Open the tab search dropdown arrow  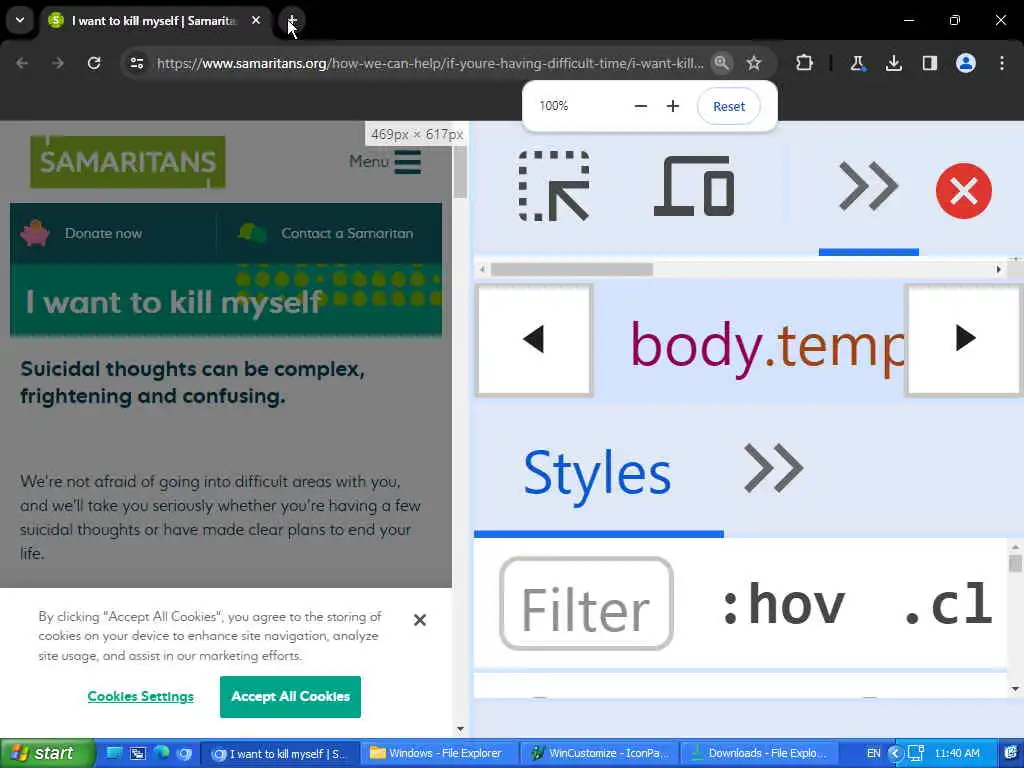point(20,20)
